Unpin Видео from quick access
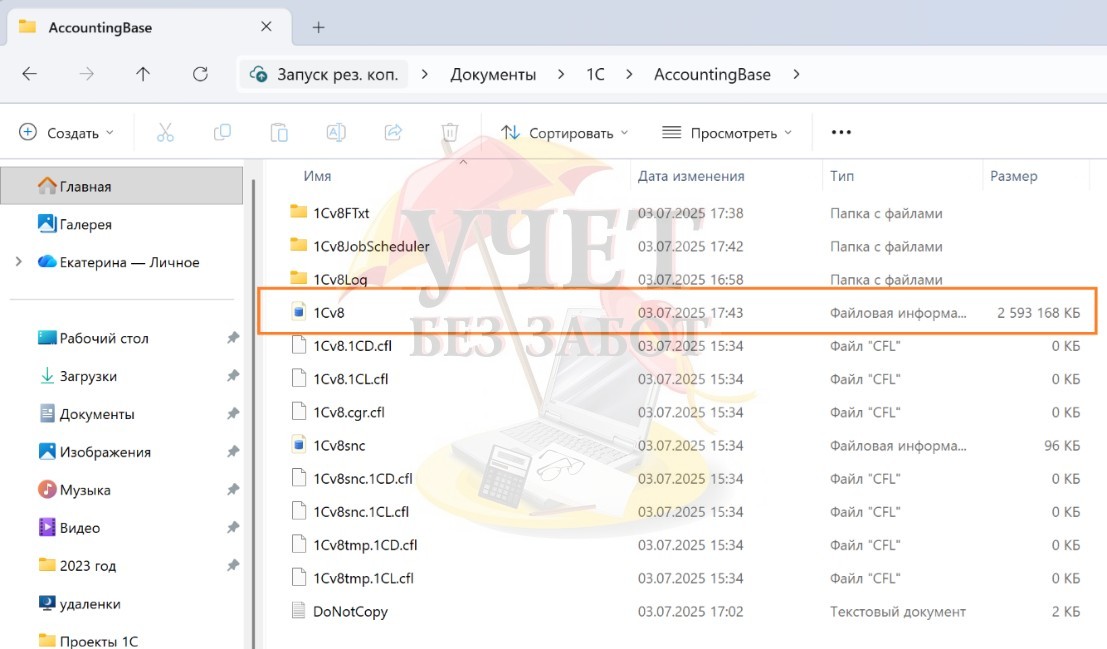 (233, 528)
